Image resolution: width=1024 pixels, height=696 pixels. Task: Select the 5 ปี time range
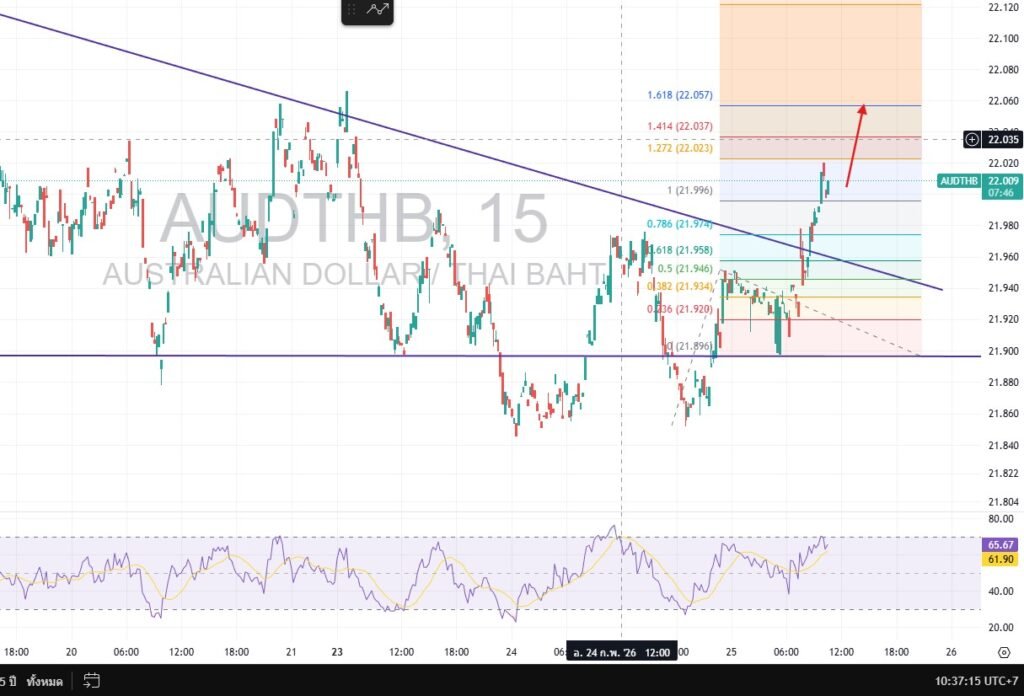coord(8,681)
